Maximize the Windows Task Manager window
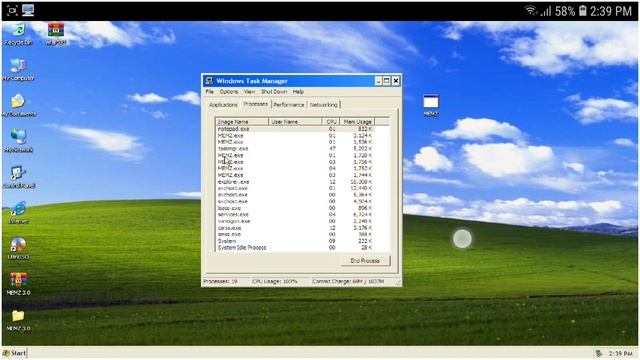This screenshot has width=640, height=360. pos(387,81)
